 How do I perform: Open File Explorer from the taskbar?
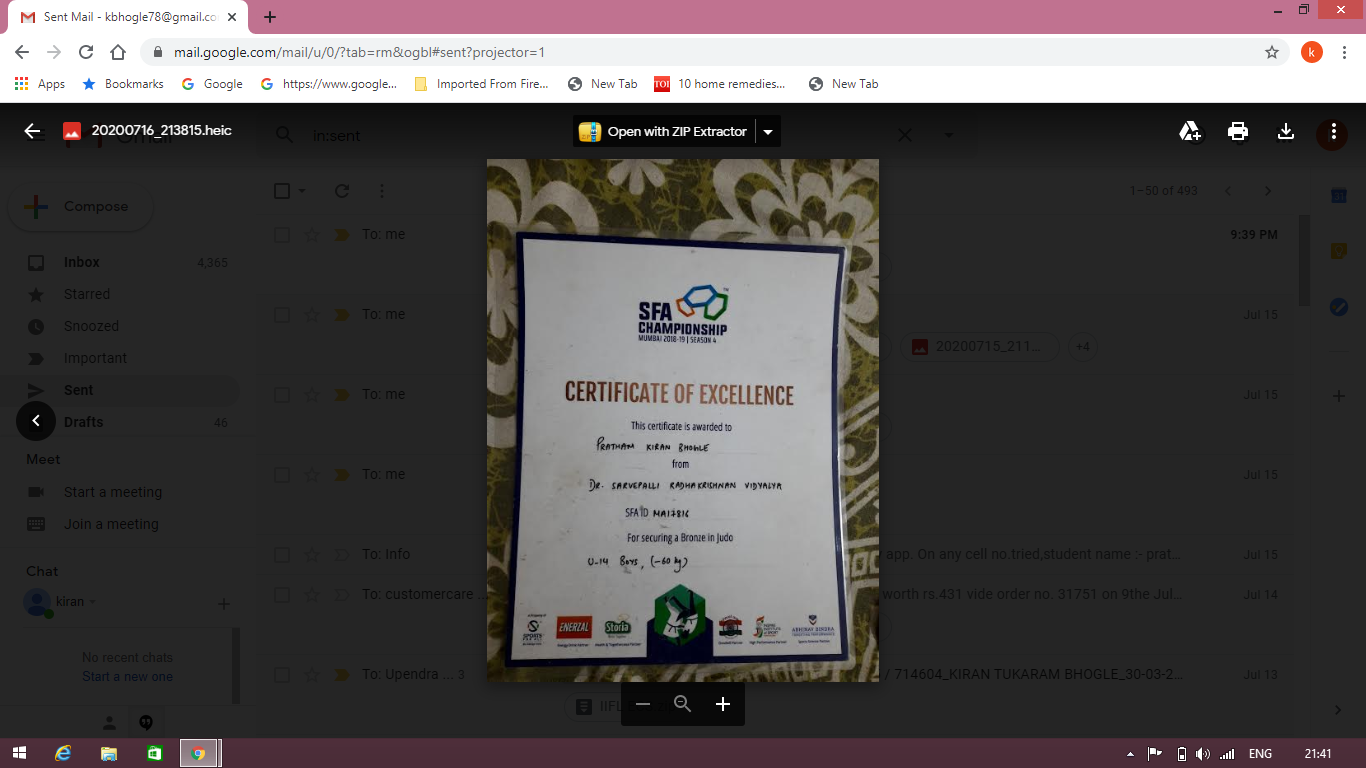pyautogui.click(x=109, y=753)
